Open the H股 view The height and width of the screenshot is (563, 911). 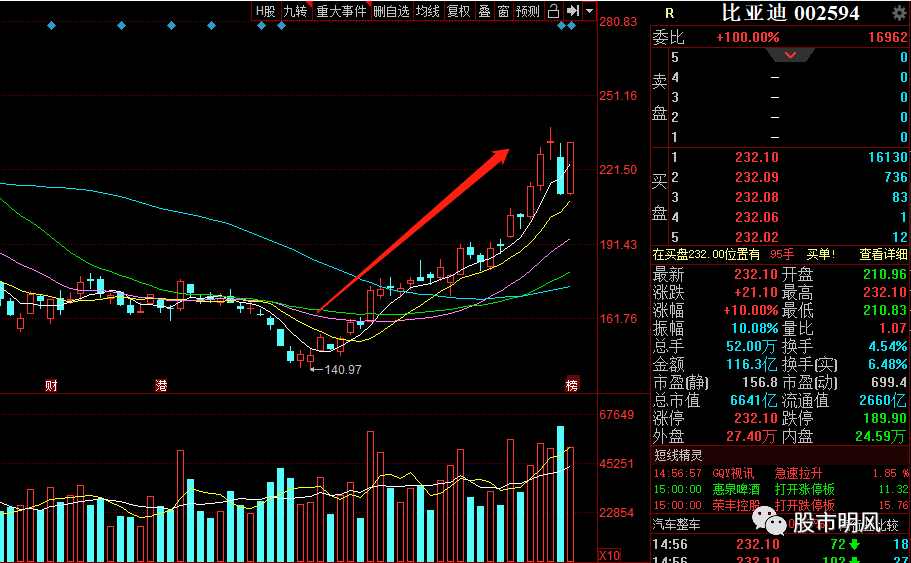(x=266, y=11)
